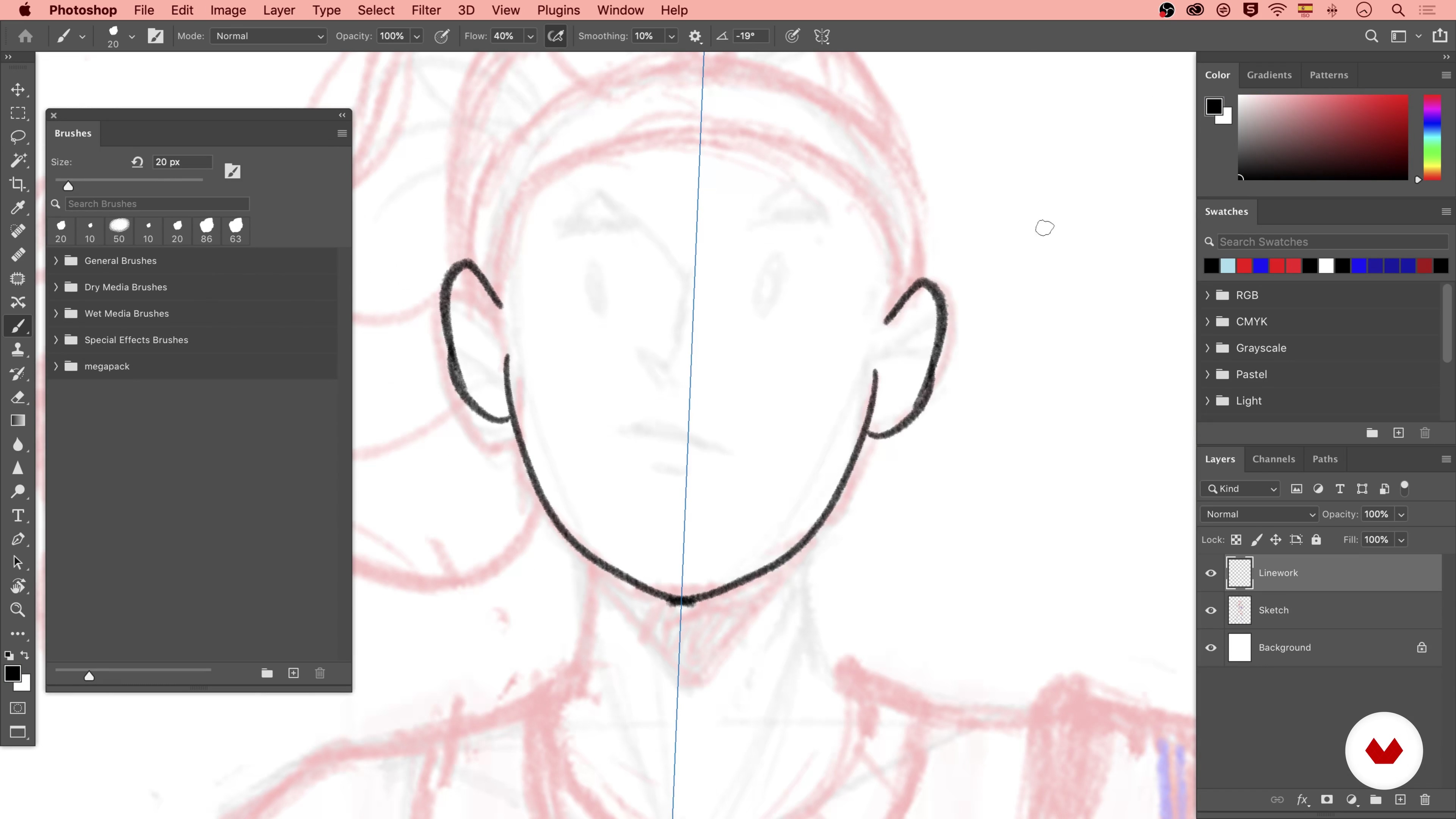Select the Magic Wand tool
Image resolution: width=1456 pixels, height=819 pixels.
click(18, 160)
